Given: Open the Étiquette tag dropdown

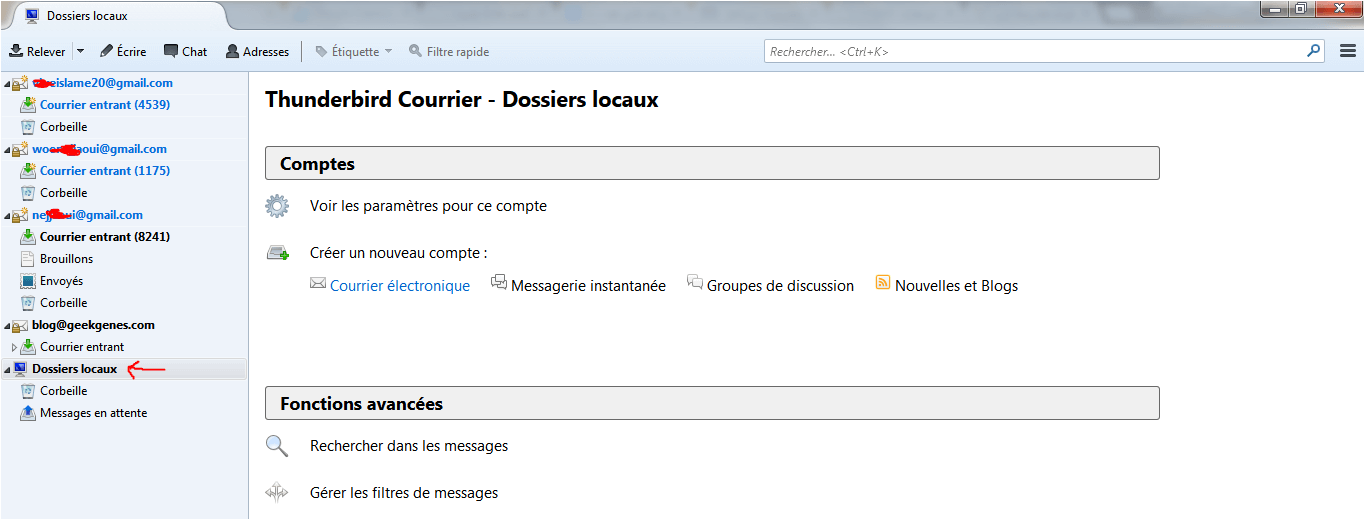Looking at the screenshot, I should 354,51.
